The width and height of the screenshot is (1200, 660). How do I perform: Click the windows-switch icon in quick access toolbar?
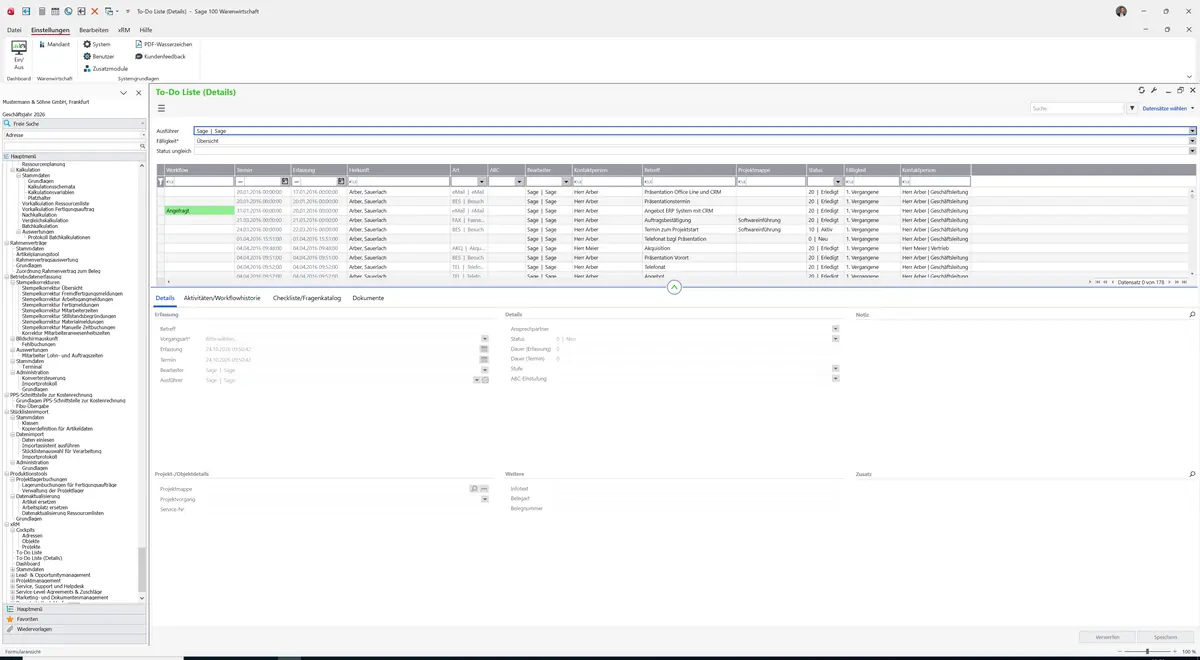(109, 11)
